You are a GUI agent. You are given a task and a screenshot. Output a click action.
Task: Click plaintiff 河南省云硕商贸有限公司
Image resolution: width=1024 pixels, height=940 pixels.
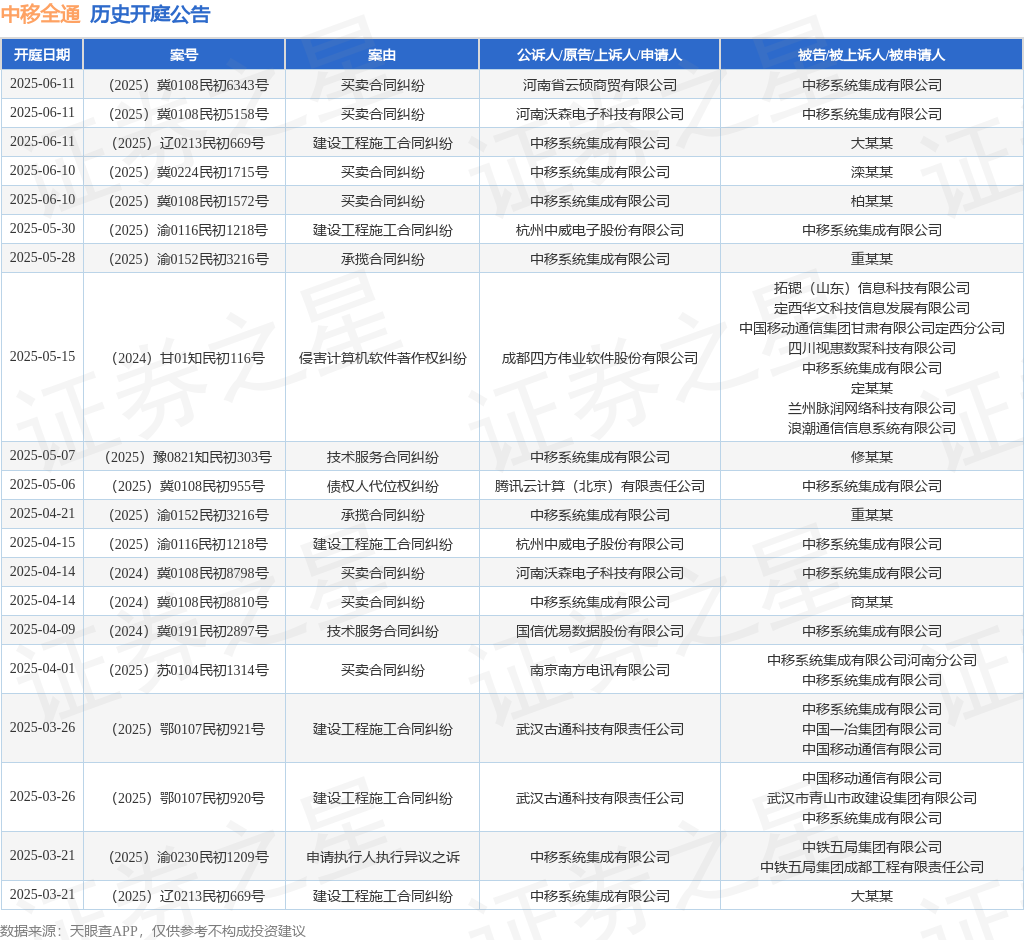(600, 86)
